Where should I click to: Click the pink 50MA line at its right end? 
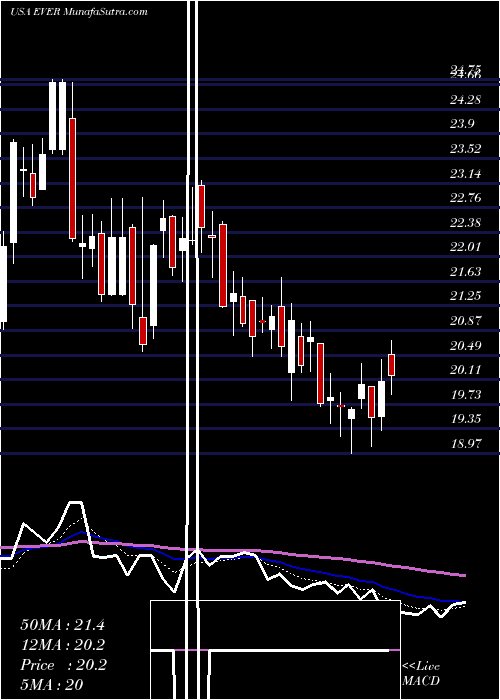pyautogui.click(x=462, y=575)
